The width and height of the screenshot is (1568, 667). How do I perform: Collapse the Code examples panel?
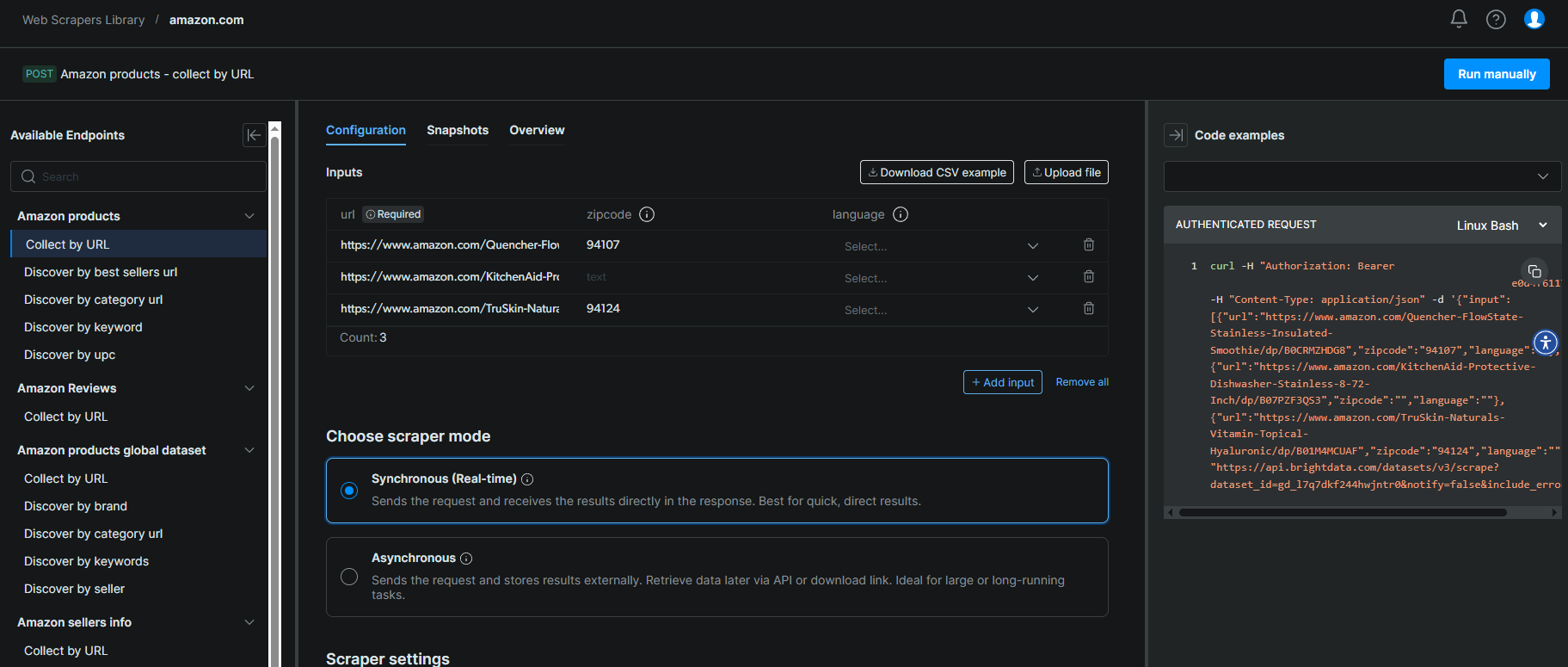[1176, 135]
